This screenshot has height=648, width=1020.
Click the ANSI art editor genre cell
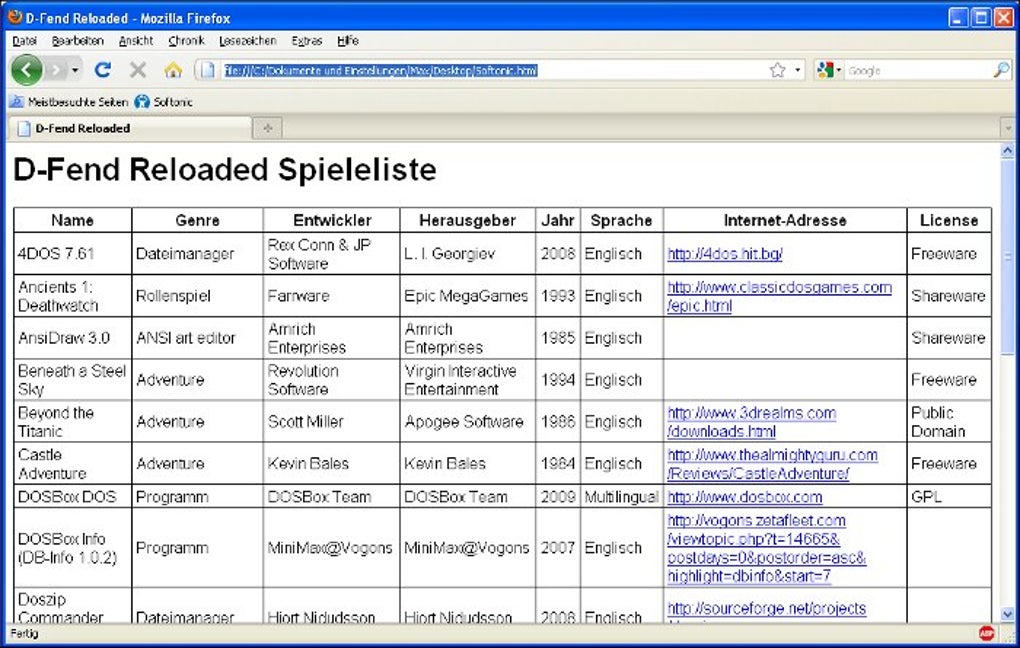[197, 338]
